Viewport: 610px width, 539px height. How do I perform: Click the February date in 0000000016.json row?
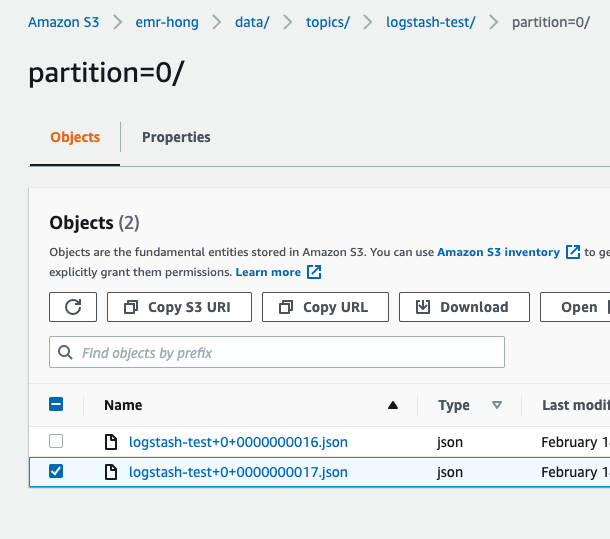coord(575,442)
